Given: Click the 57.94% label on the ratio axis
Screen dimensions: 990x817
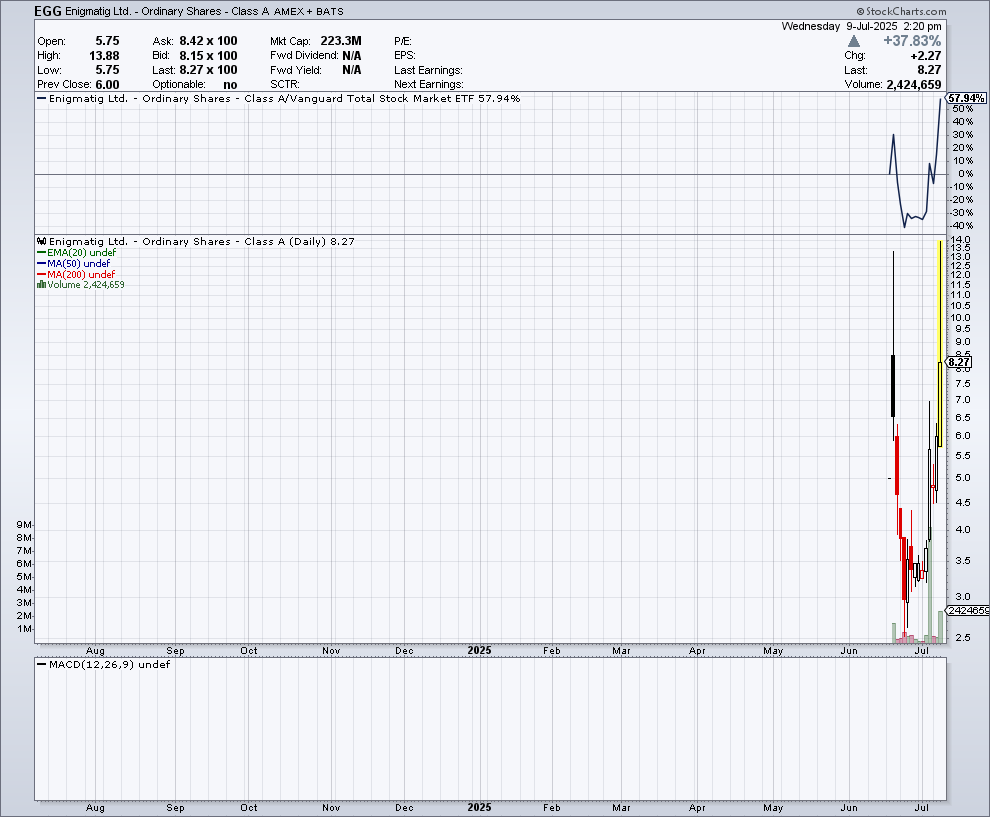Looking at the screenshot, I should [x=966, y=98].
